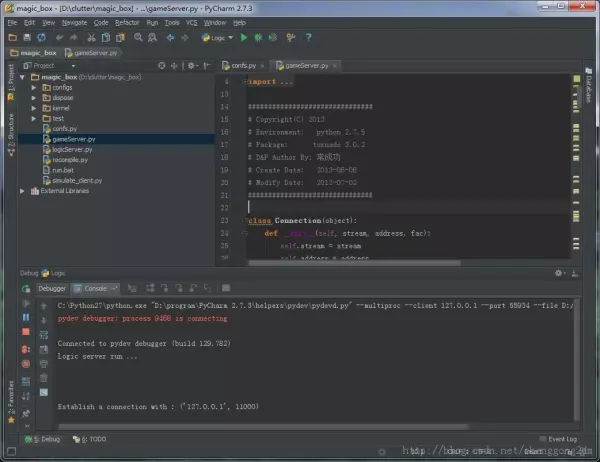Open the Navigate menu
The width and height of the screenshot is (600, 462).
pyautogui.click(x=74, y=23)
